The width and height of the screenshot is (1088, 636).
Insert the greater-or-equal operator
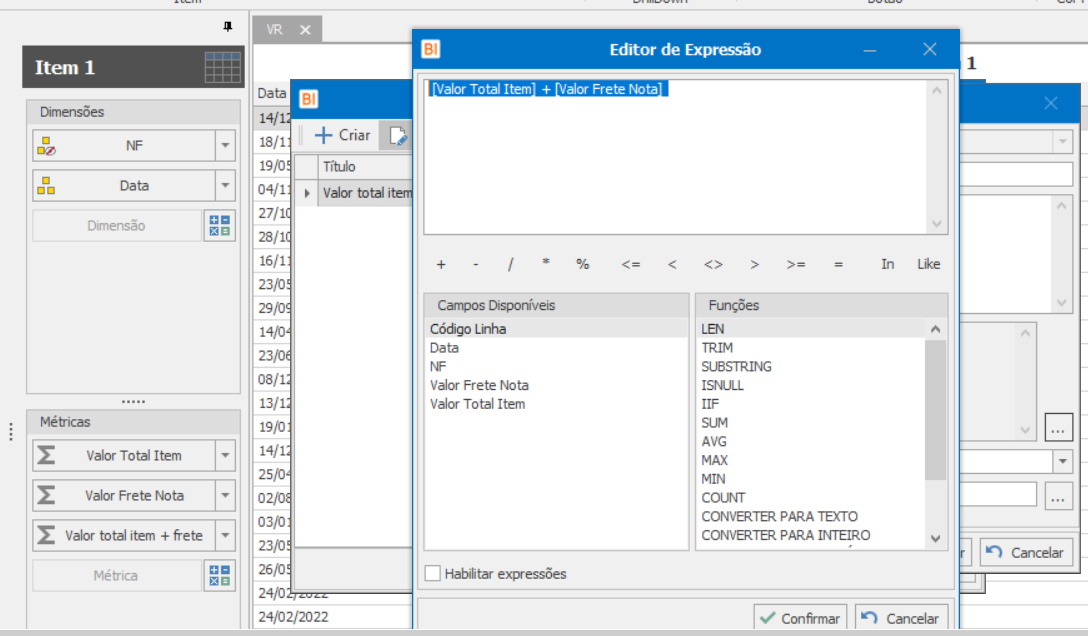796,264
